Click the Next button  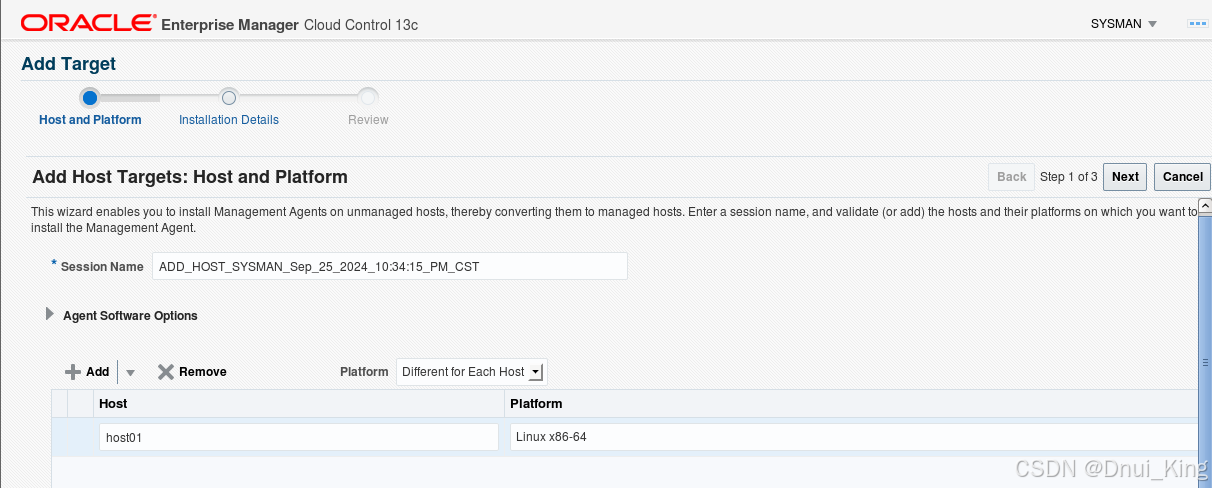(1125, 177)
